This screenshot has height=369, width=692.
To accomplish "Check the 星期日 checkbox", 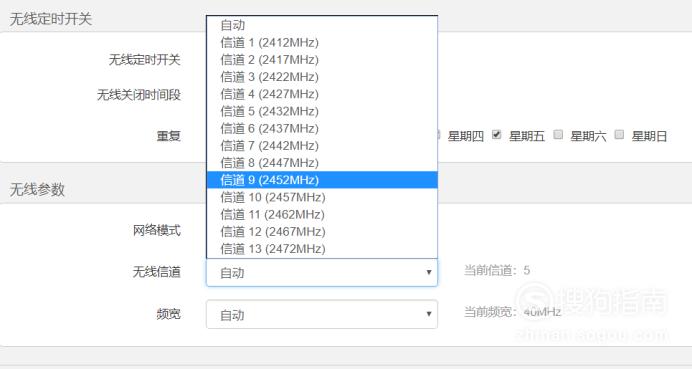I will click(x=620, y=135).
